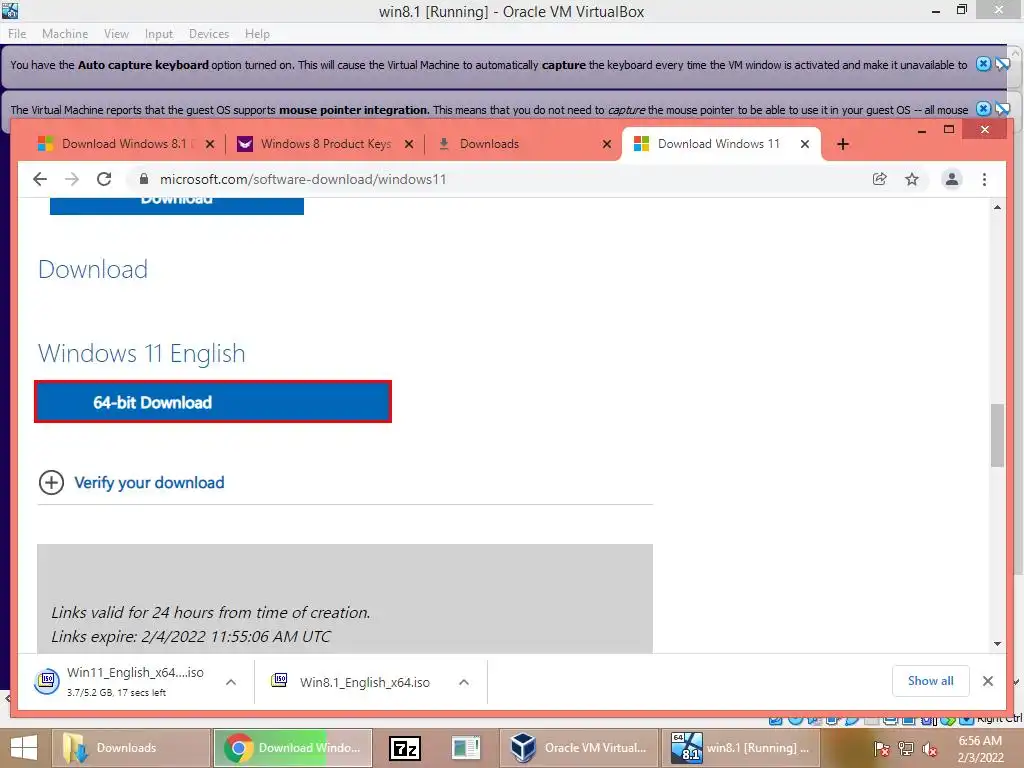Reload the Windows 11 download page
This screenshot has width=1024, height=768.
(x=104, y=179)
